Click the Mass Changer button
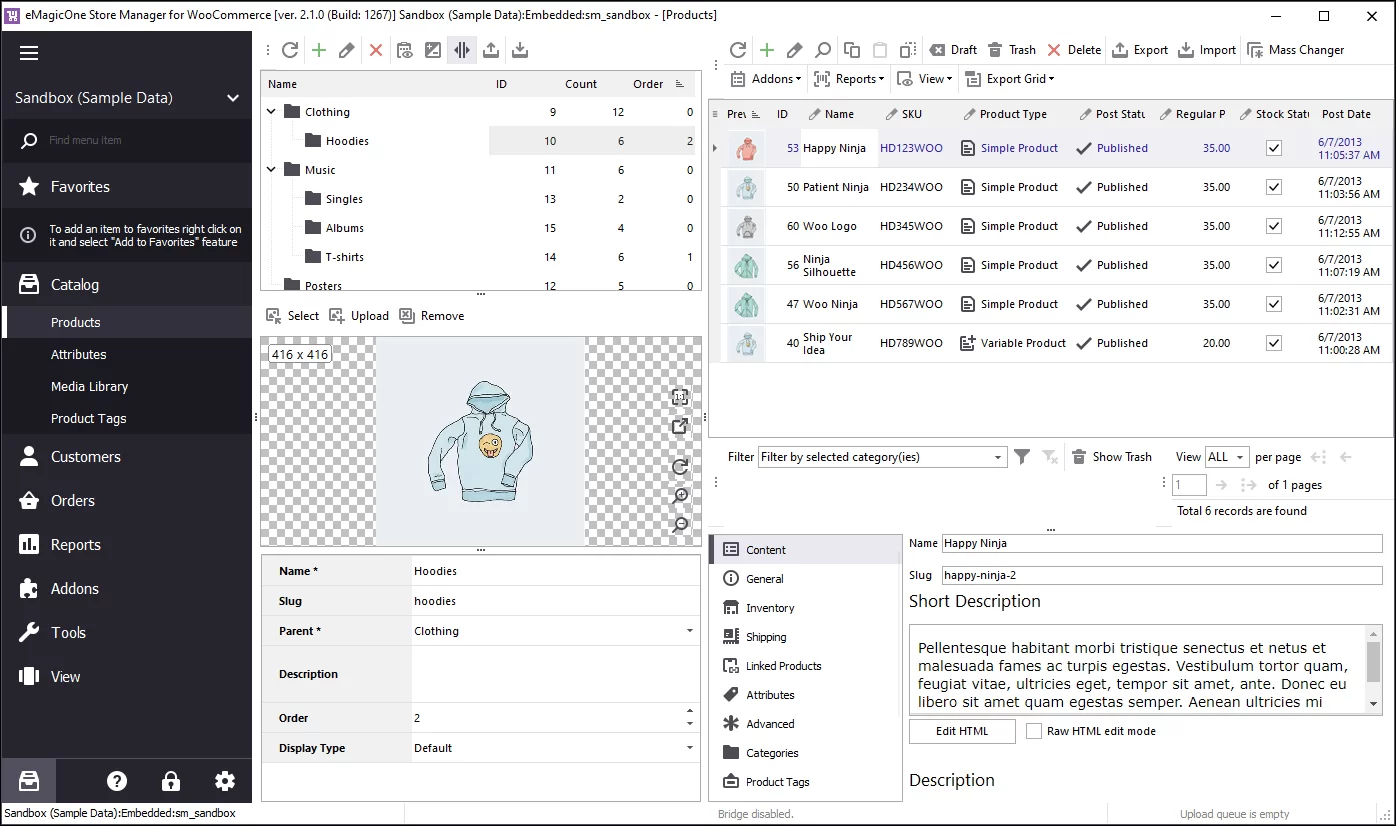 click(1296, 50)
